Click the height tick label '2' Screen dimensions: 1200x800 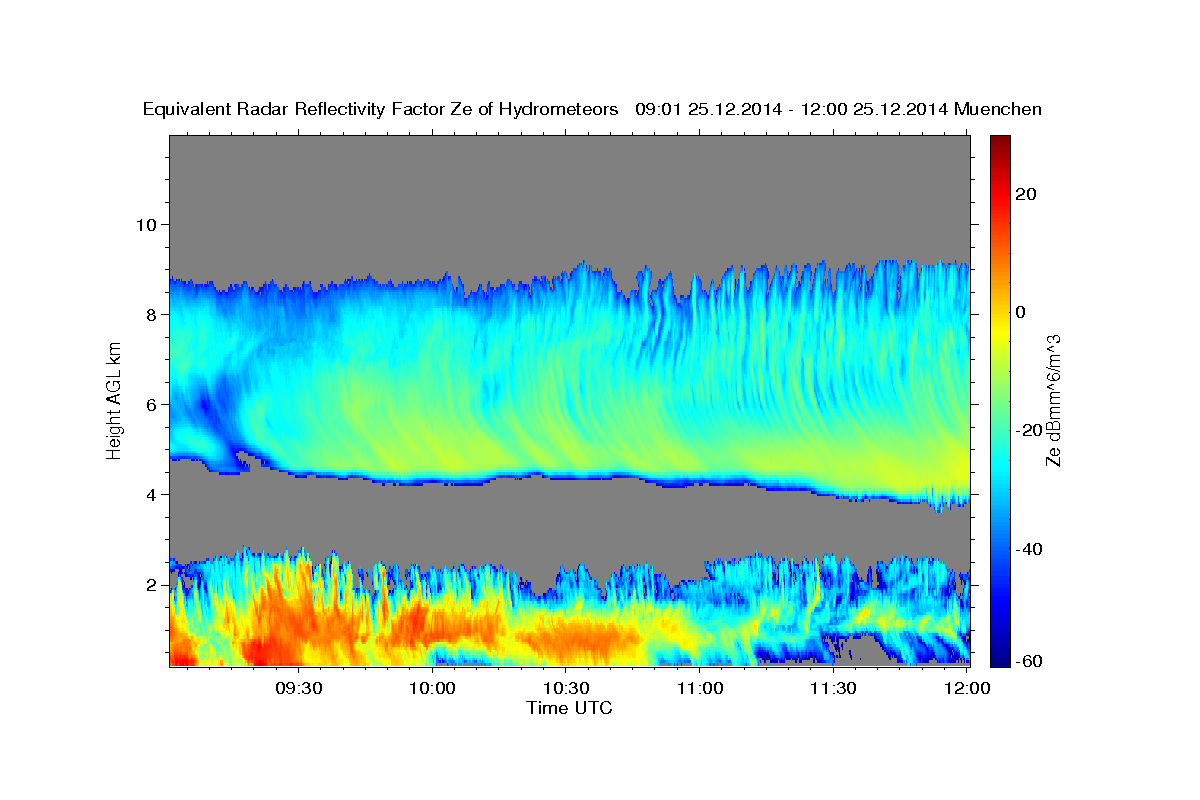(151, 585)
